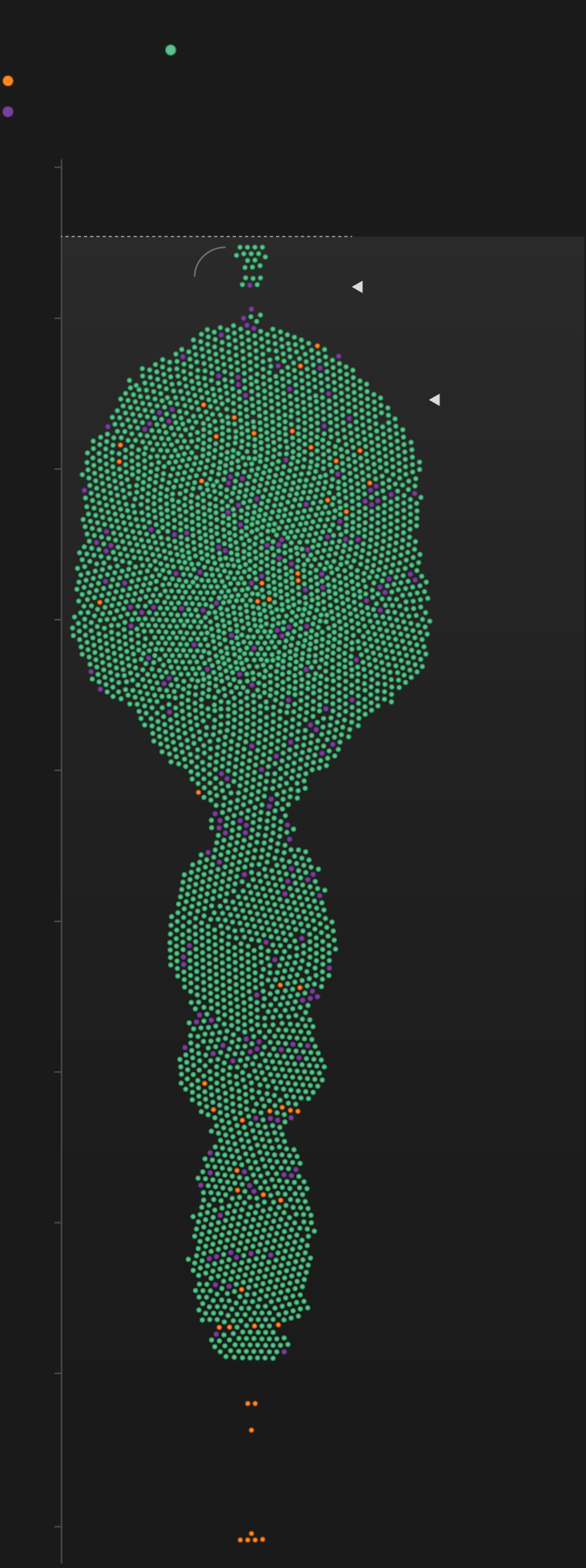Screen dimensions: 586x1568
Task: Click the green legend dot at the top
Action: pos(170,50)
